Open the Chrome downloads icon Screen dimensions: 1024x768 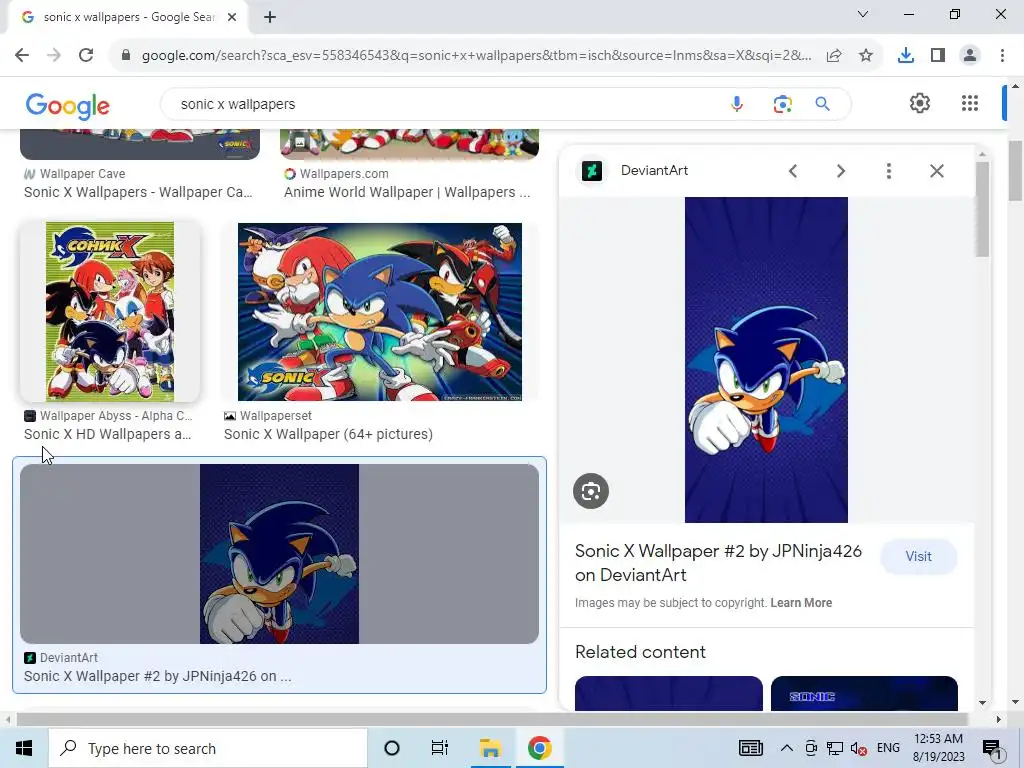pos(906,56)
